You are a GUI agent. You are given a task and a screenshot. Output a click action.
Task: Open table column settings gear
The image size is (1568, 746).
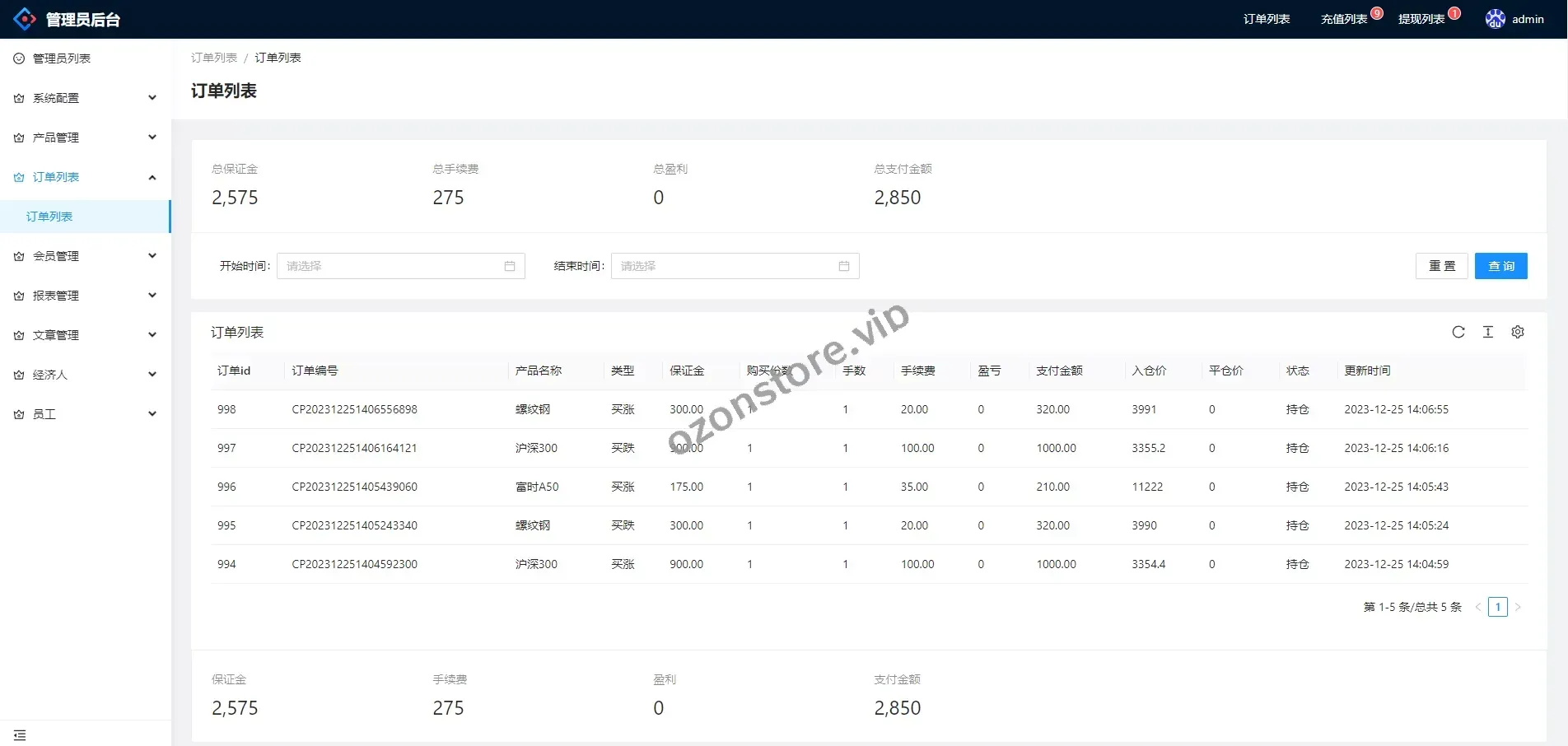point(1517,332)
